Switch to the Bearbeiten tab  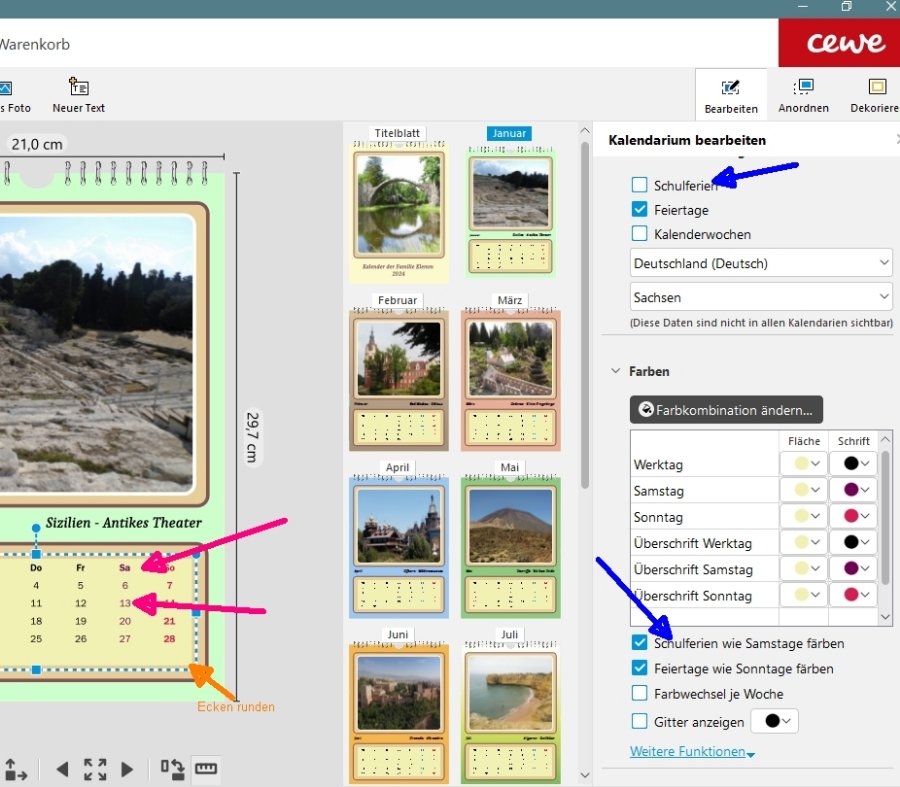730,95
